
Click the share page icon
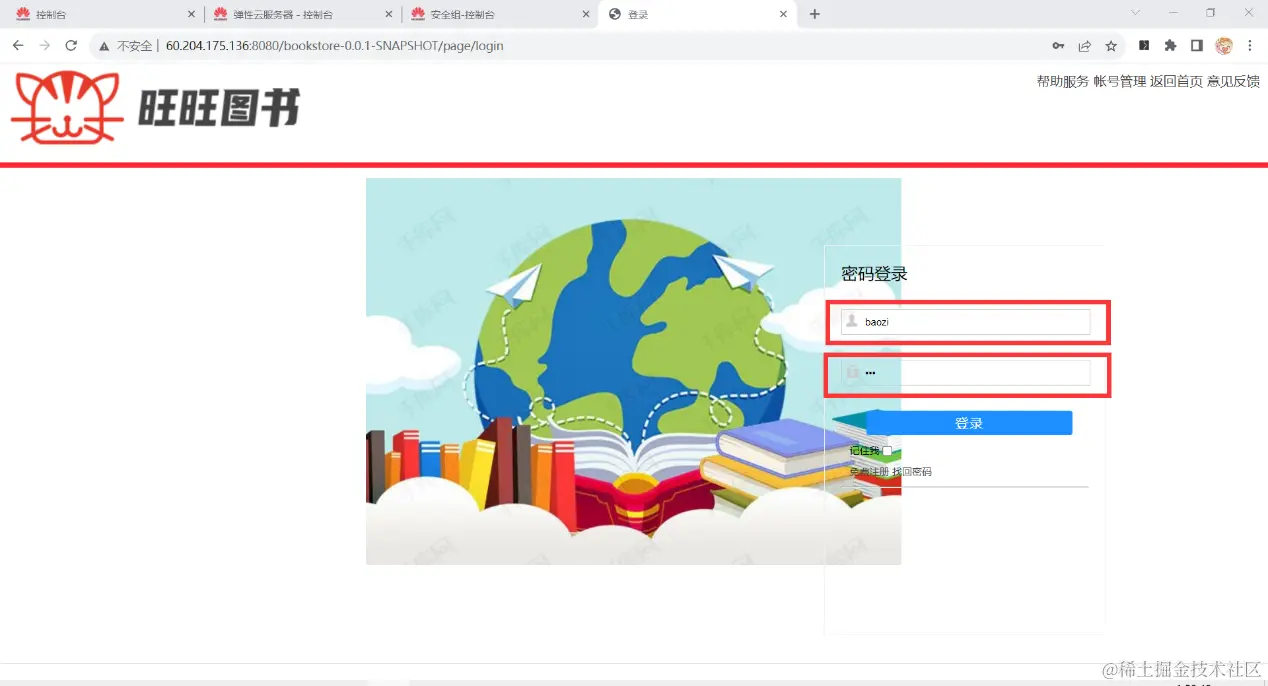(x=1084, y=46)
